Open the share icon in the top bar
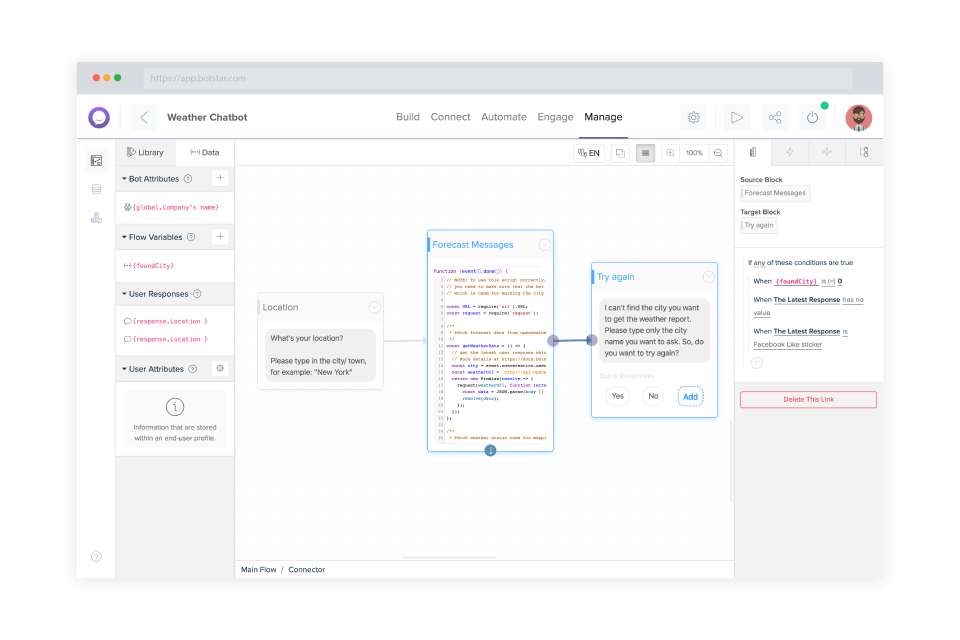This screenshot has width=960, height=640. pos(774,117)
